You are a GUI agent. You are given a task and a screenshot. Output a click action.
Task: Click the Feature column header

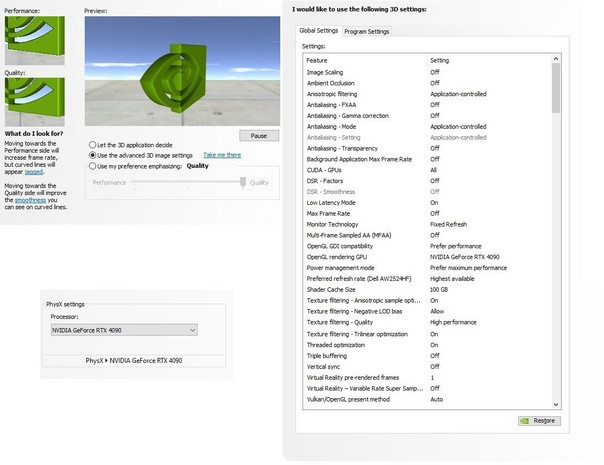coord(317,60)
